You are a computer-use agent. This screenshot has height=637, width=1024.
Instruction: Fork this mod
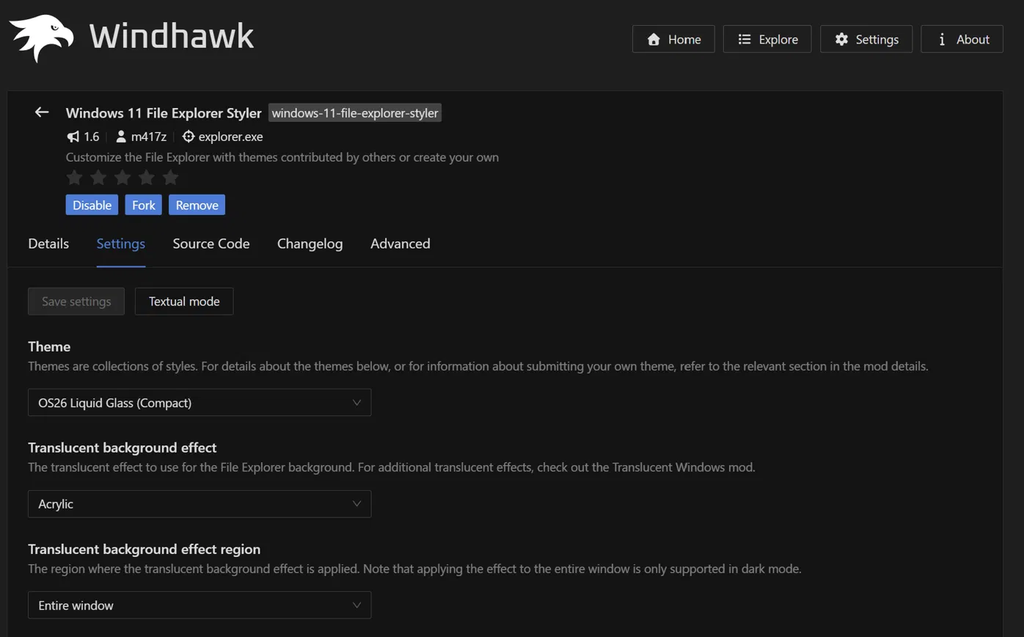click(x=144, y=205)
